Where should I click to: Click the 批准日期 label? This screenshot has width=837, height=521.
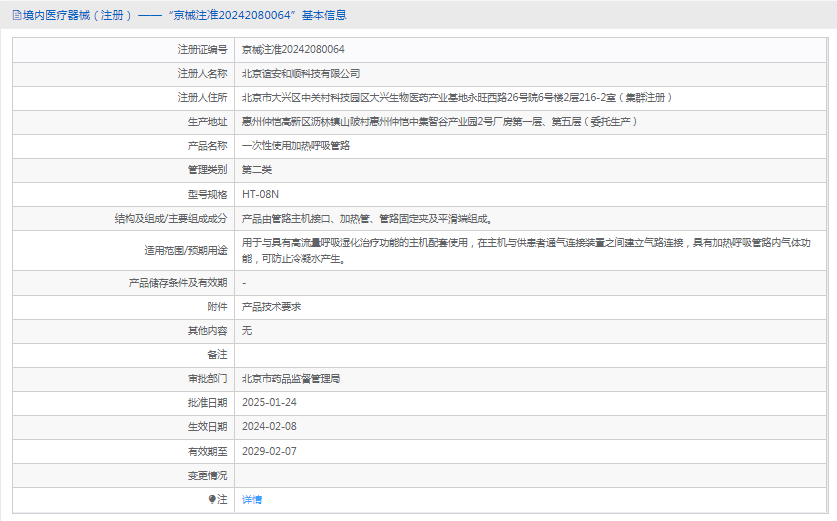pyautogui.click(x=207, y=402)
